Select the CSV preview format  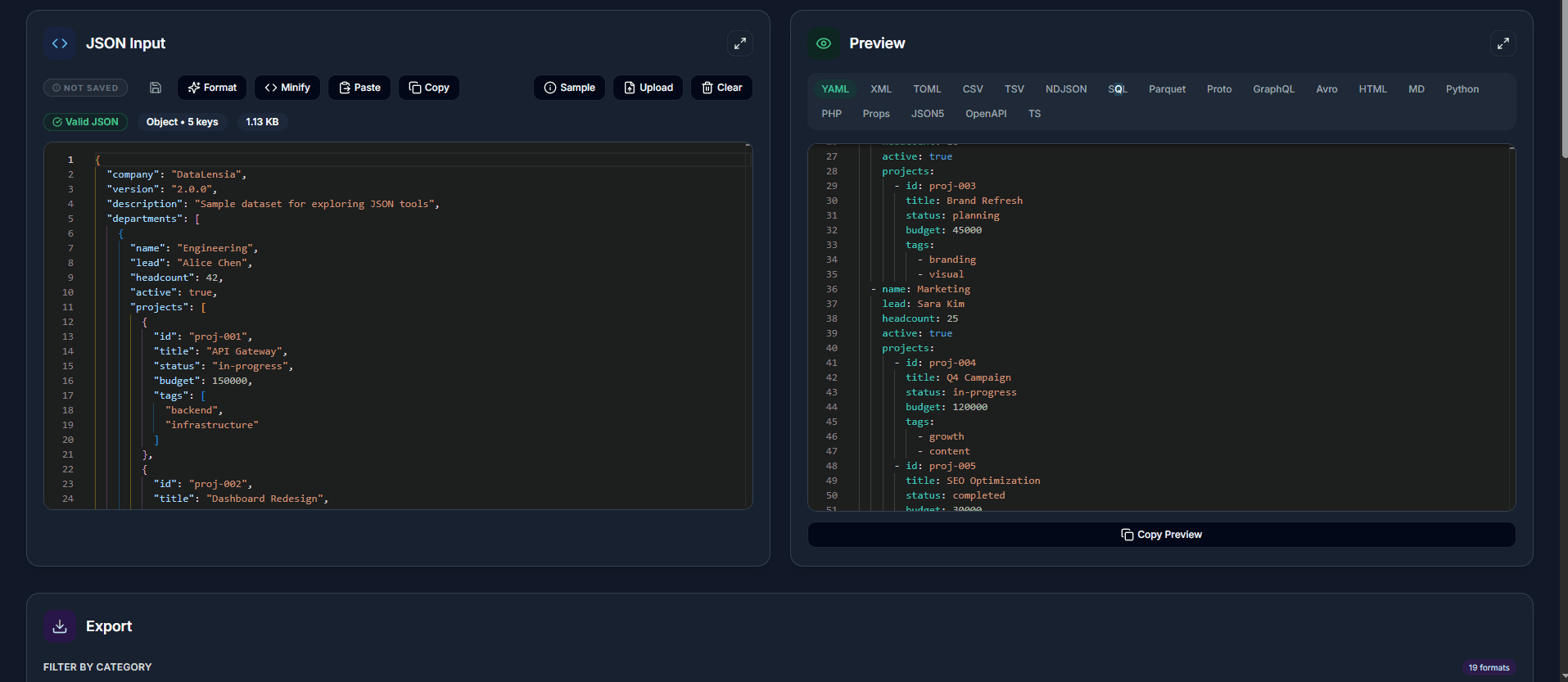[x=973, y=89]
